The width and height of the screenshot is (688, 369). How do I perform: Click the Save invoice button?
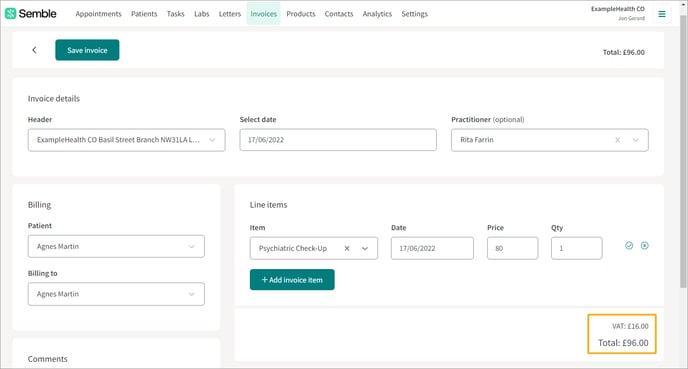point(87,50)
